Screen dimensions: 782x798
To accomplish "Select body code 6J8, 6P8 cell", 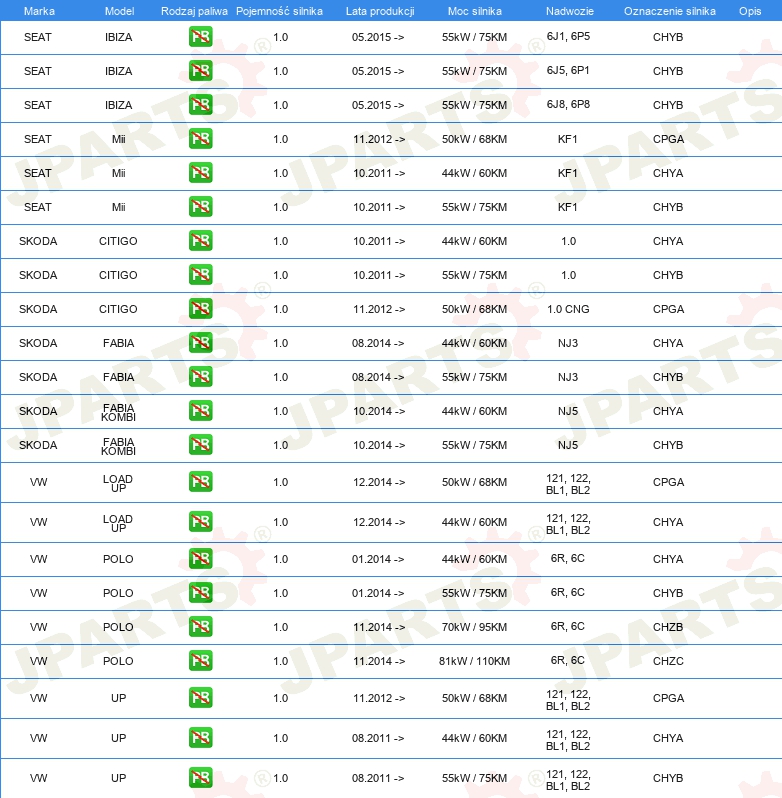I will [568, 104].
